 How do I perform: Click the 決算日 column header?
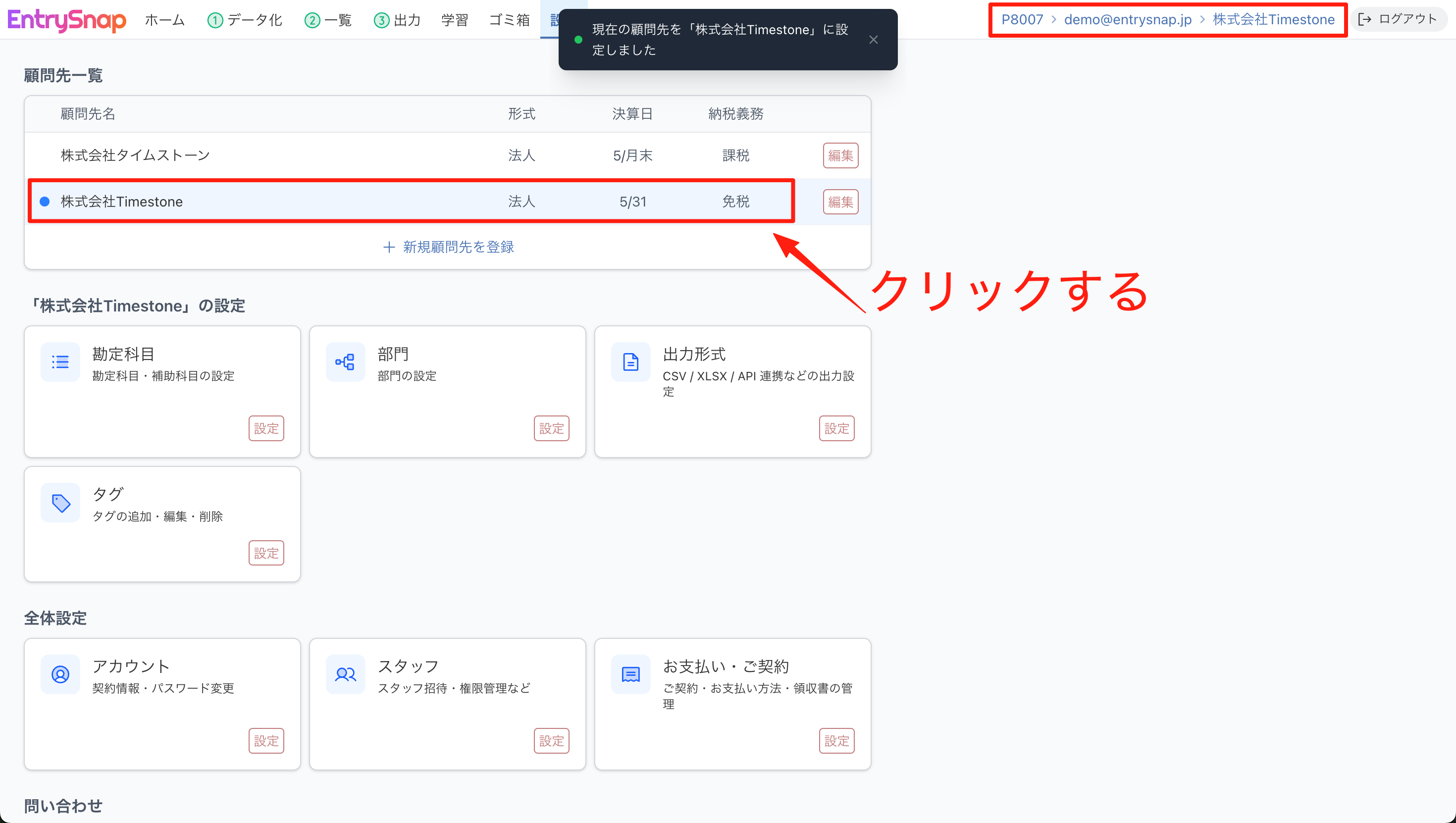(x=632, y=113)
